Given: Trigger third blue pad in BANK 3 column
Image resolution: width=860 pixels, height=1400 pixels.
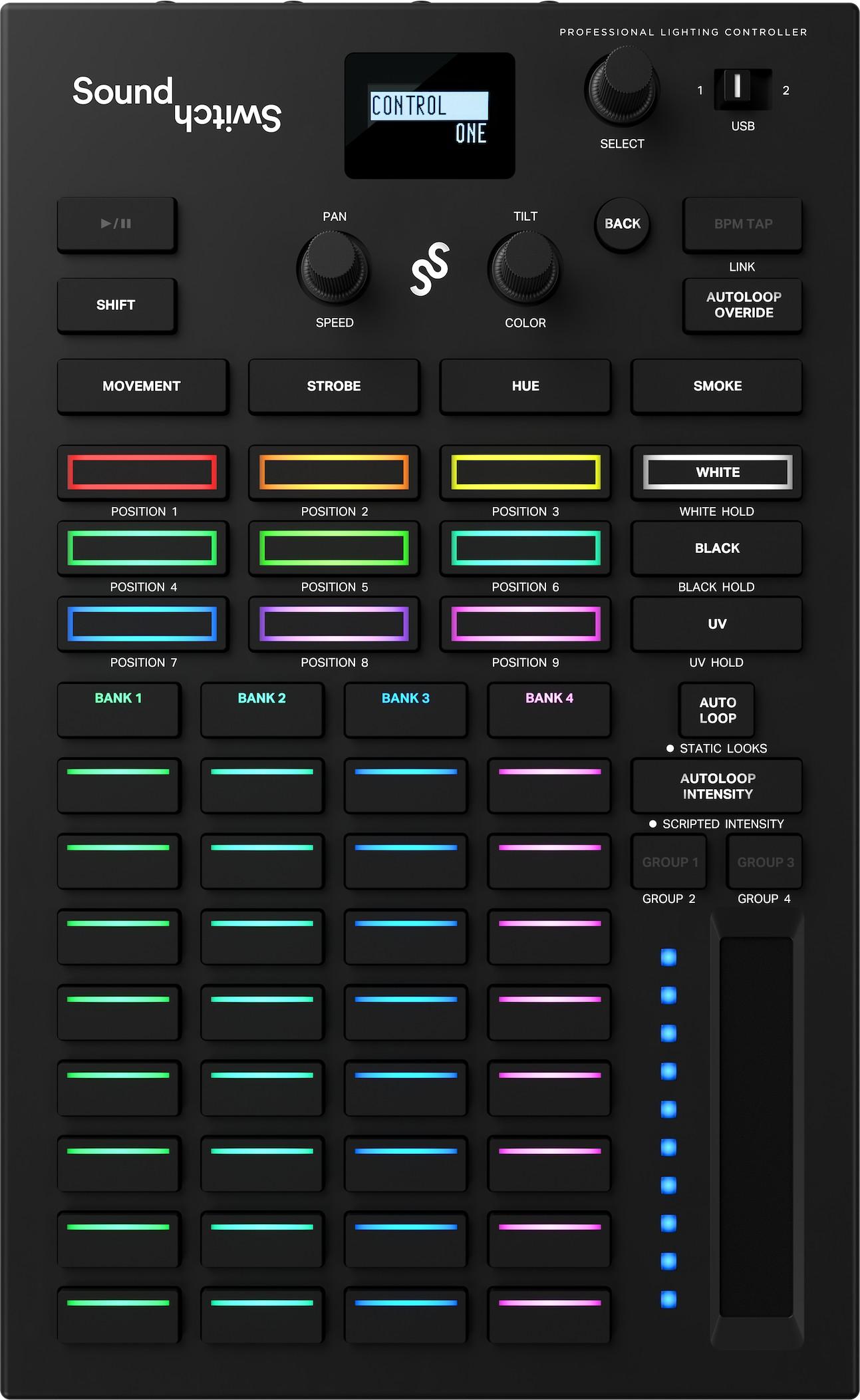Looking at the screenshot, I should click(406, 938).
